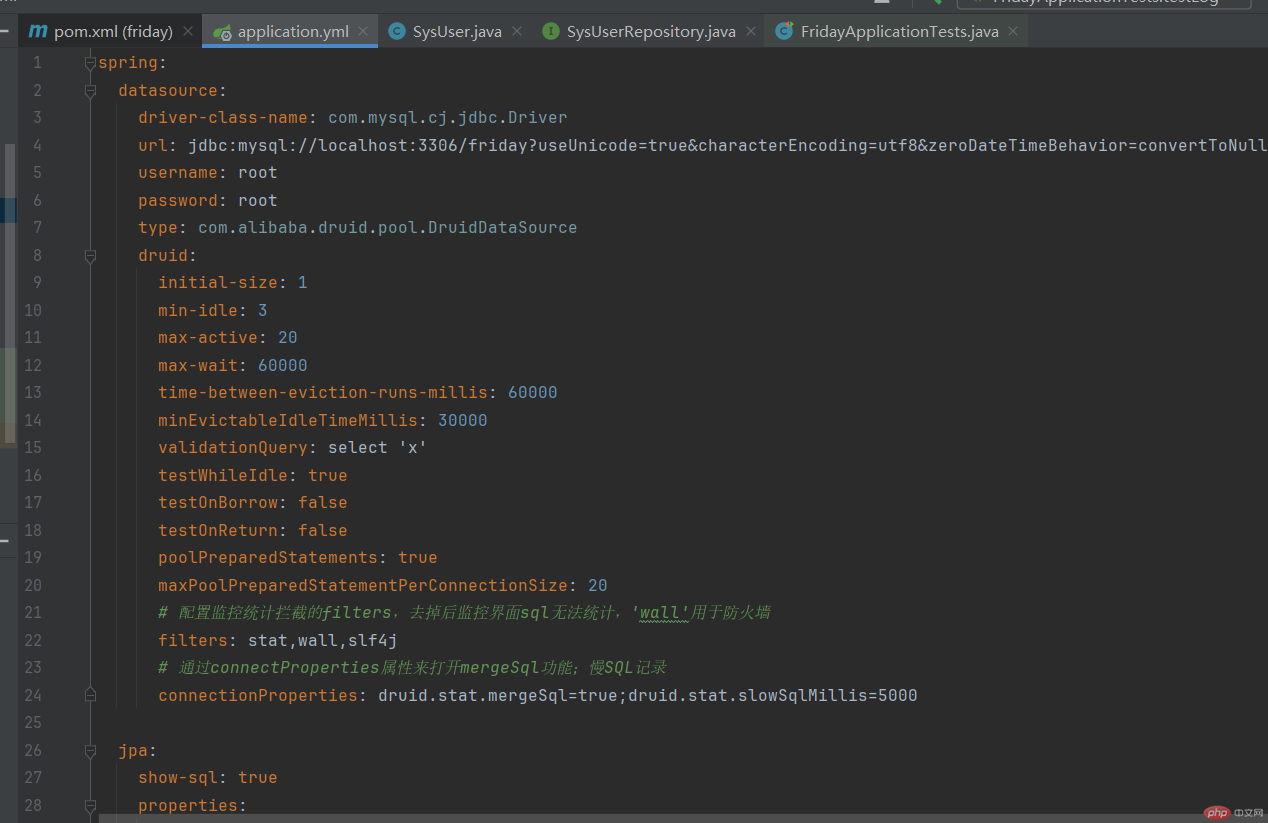Click the connectionProperties key

tap(258, 695)
